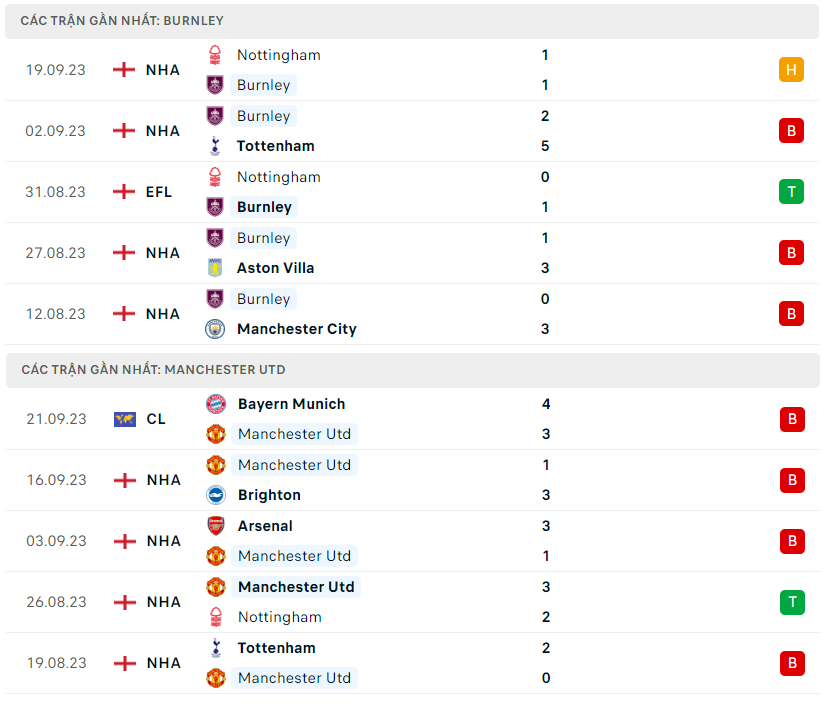Click green T badge for Man Utd vs Nottingham
Image resolution: width=823 pixels, height=704 pixels.
click(792, 602)
